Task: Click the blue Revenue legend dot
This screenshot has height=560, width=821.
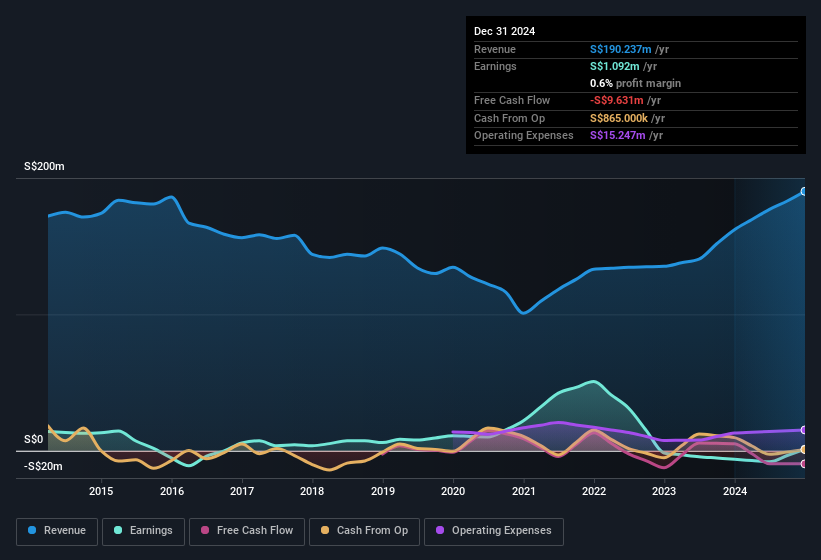Action: 32,530
